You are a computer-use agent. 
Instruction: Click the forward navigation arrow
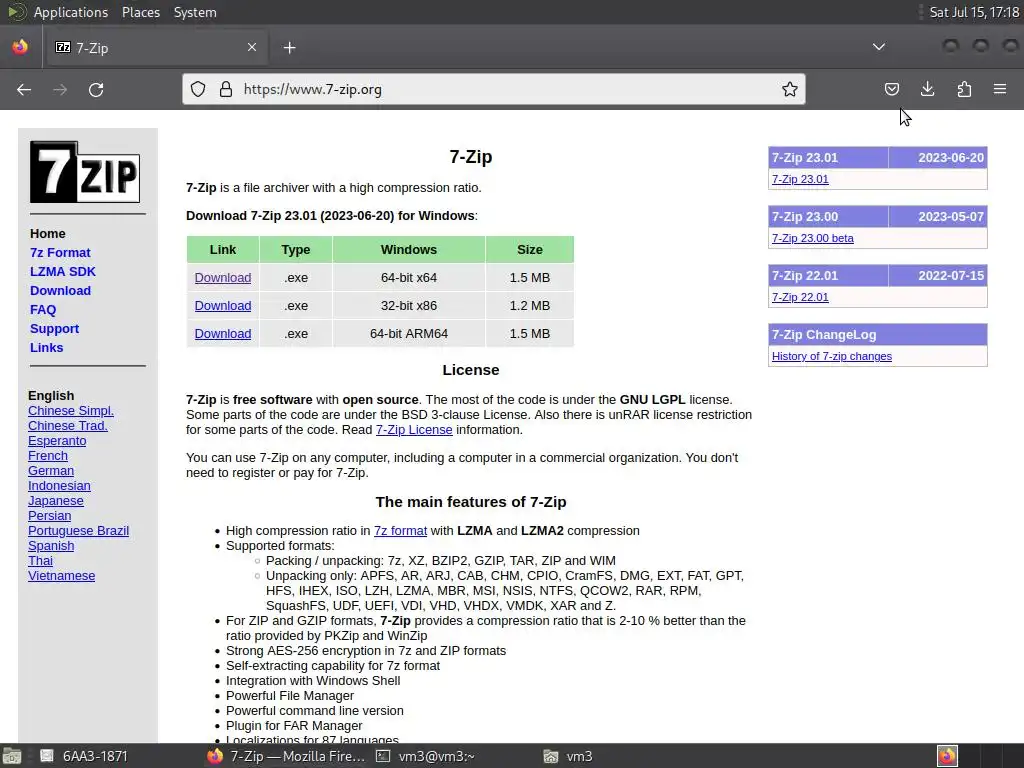[60, 89]
